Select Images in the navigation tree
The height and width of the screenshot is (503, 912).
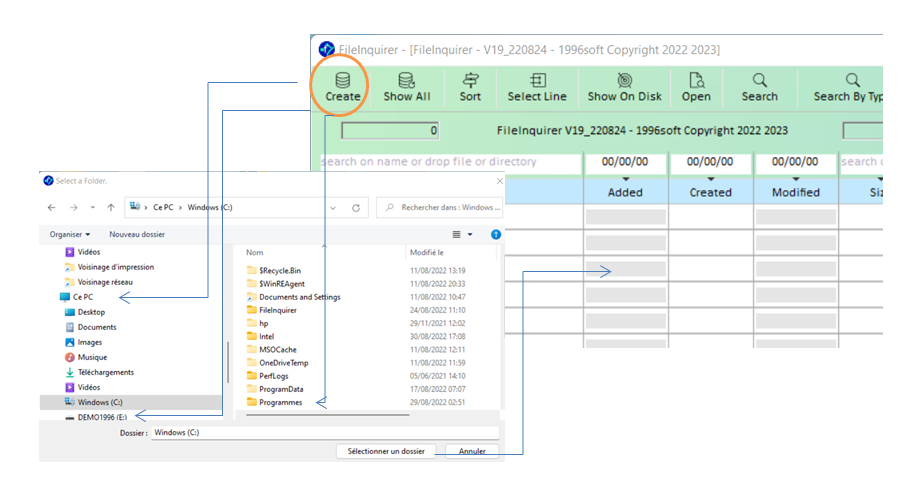[90, 343]
